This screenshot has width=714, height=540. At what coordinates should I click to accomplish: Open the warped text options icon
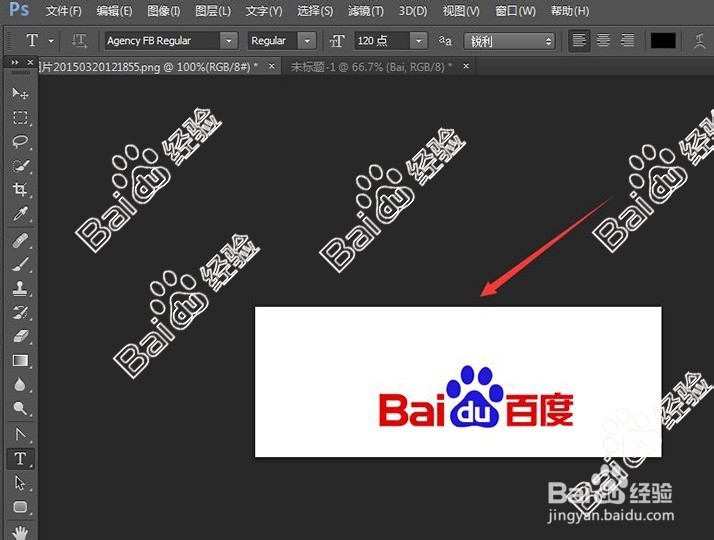(x=699, y=41)
